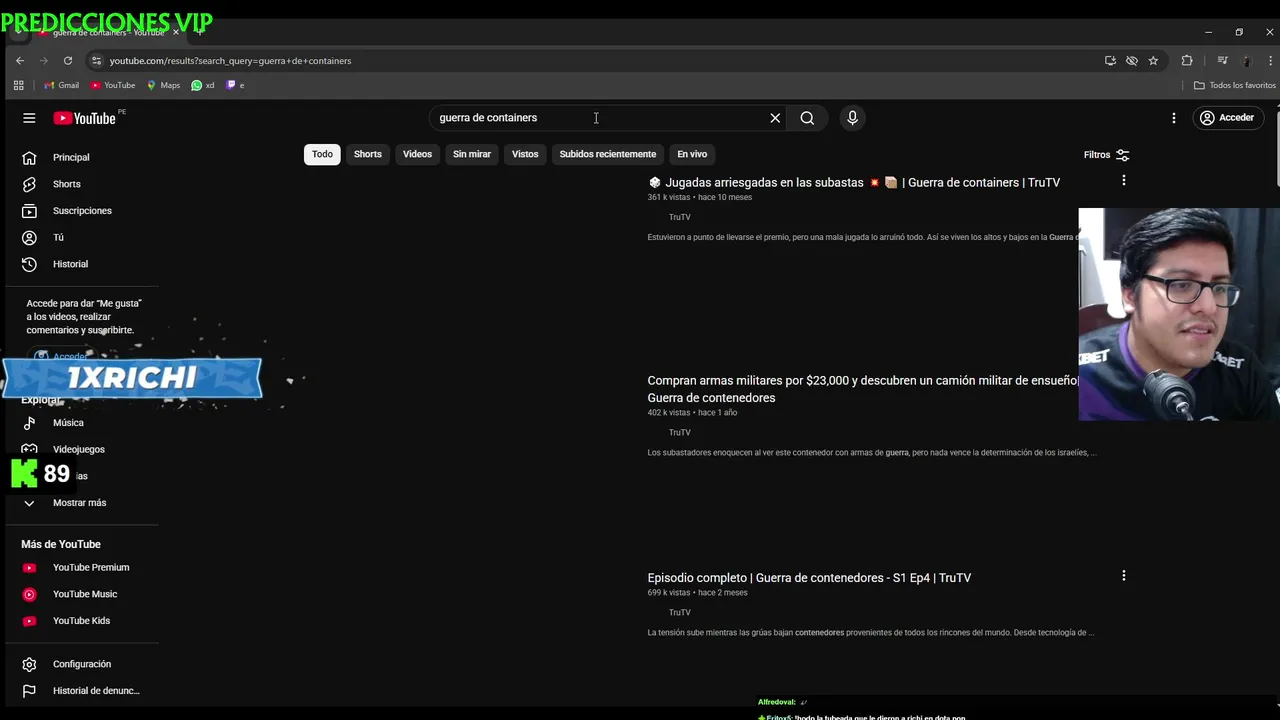Click the text 361 k vistas hace 10 meses
Image resolution: width=1280 pixels, height=720 pixels.
tap(700, 198)
